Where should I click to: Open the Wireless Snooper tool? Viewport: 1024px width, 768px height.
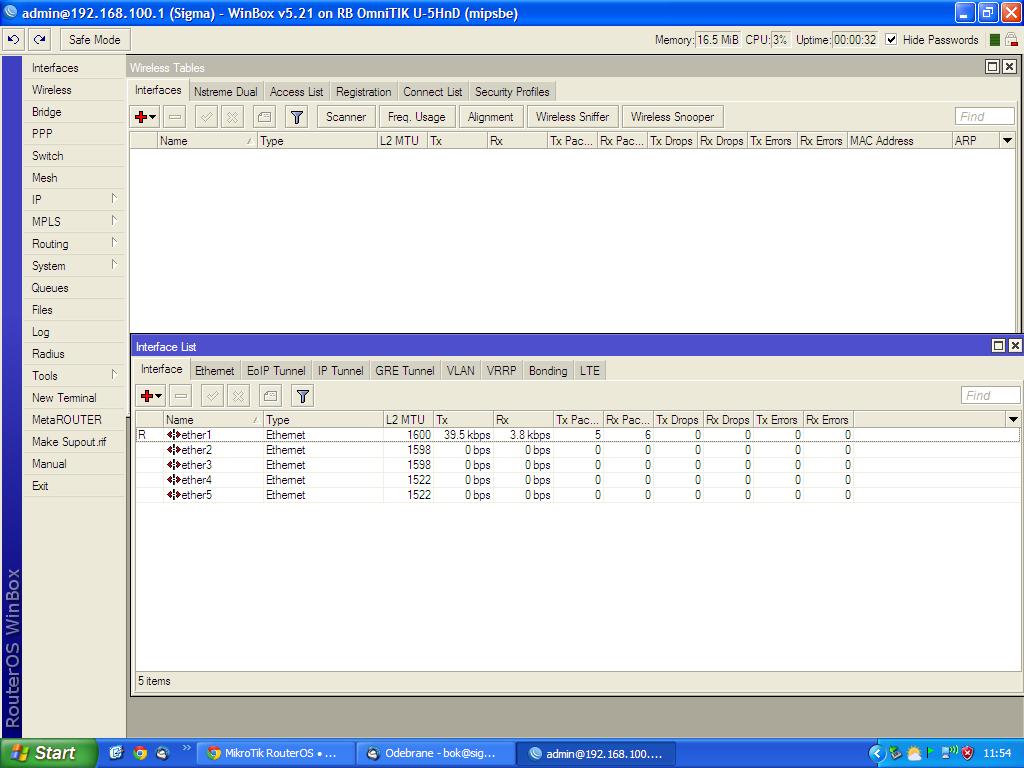tap(672, 116)
